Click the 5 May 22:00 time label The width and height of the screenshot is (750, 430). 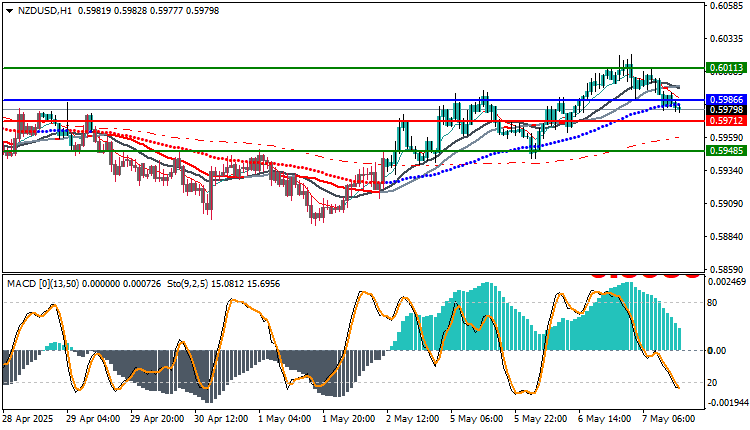541,419
